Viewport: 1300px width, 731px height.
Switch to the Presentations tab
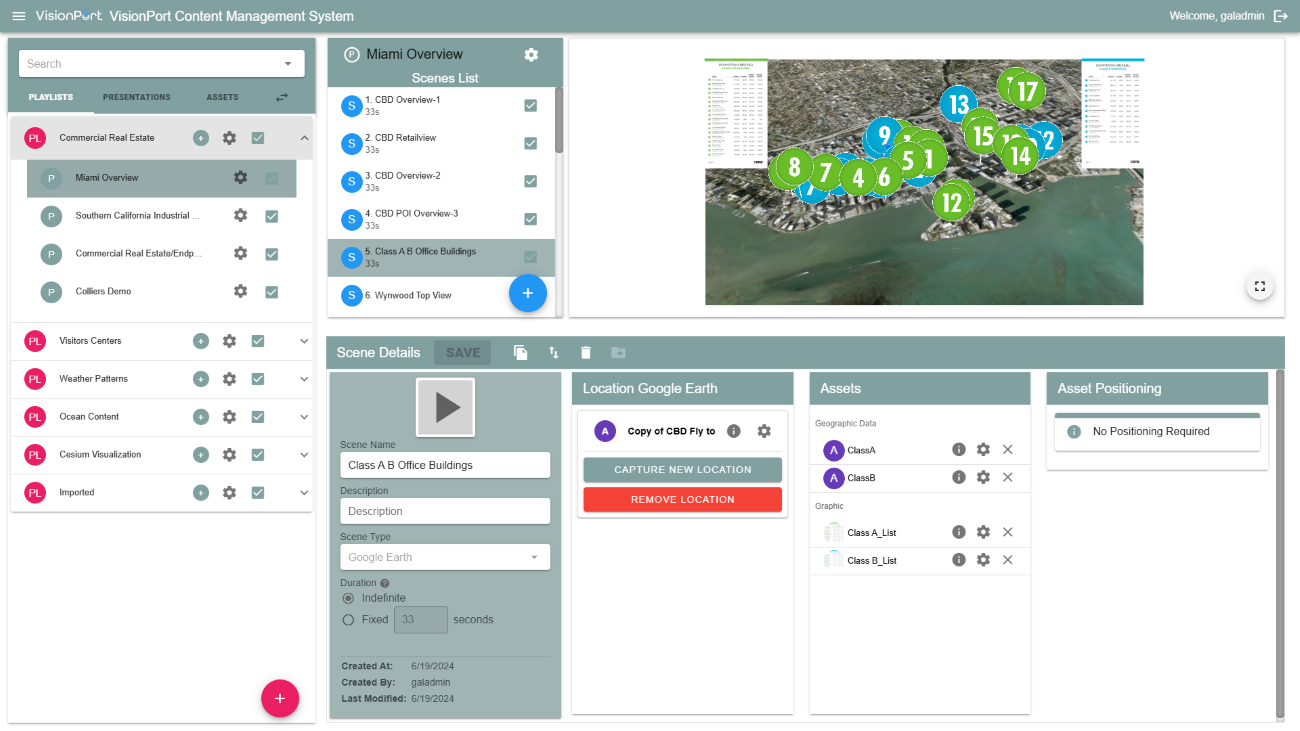(x=136, y=97)
